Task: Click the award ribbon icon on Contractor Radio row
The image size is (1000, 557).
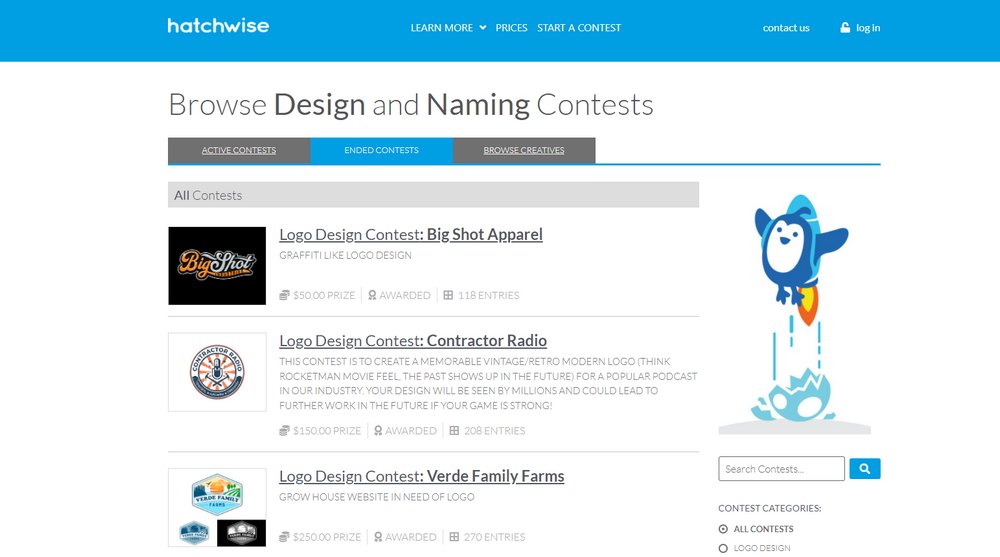Action: tap(378, 431)
